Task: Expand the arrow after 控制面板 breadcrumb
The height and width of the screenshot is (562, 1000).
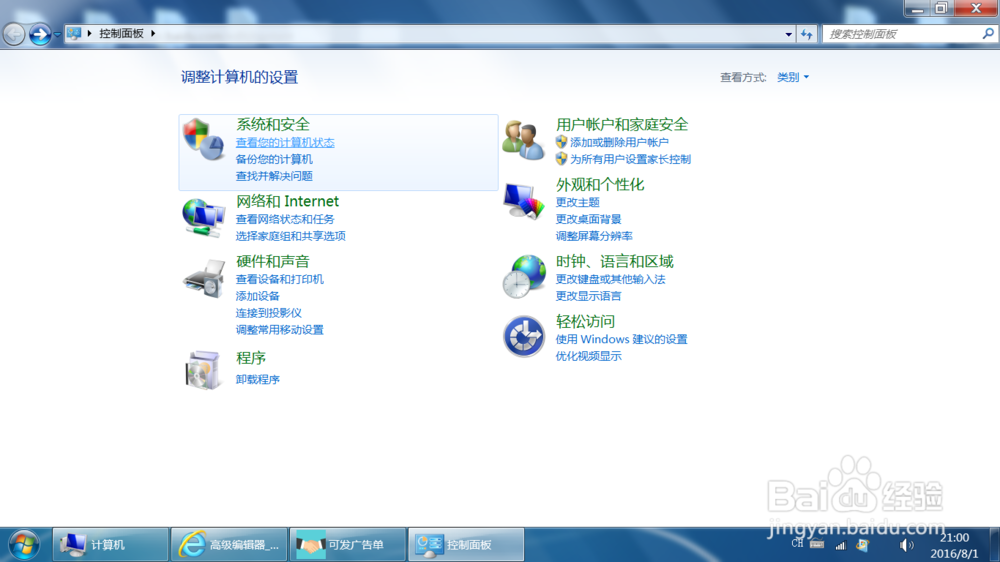Action: (x=153, y=33)
